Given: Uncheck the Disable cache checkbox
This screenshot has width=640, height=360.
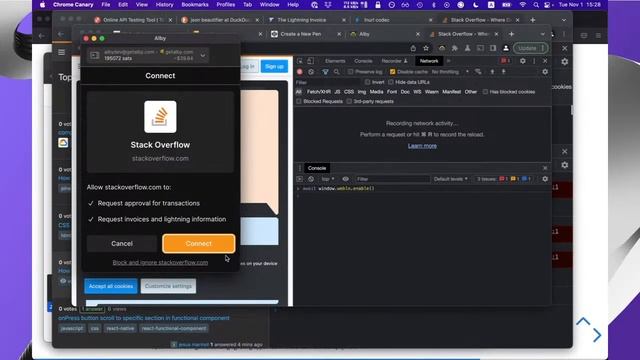Looking at the screenshot, I should (x=392, y=72).
